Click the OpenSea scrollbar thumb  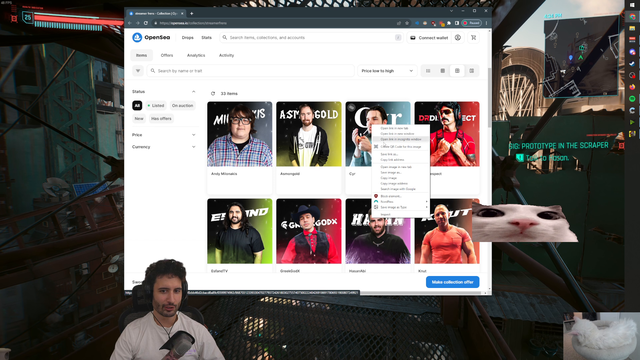tap(489, 98)
